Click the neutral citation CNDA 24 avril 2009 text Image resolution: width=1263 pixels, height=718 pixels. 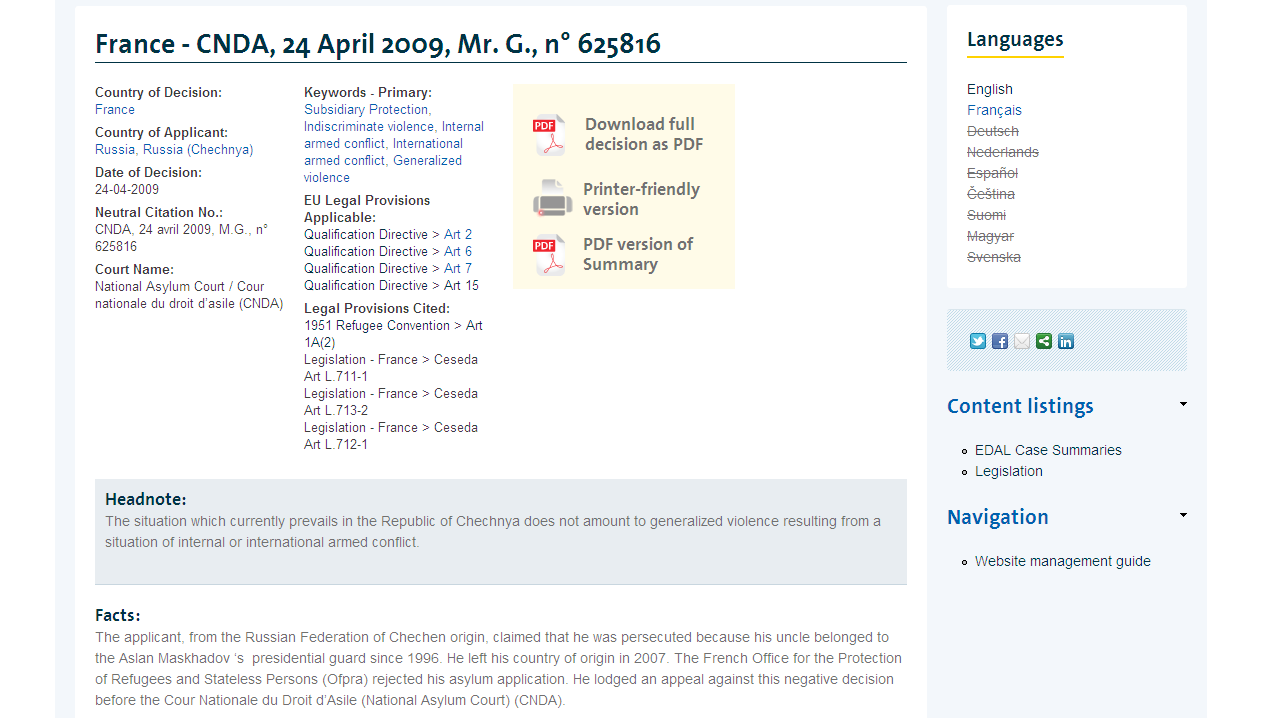tap(181, 238)
